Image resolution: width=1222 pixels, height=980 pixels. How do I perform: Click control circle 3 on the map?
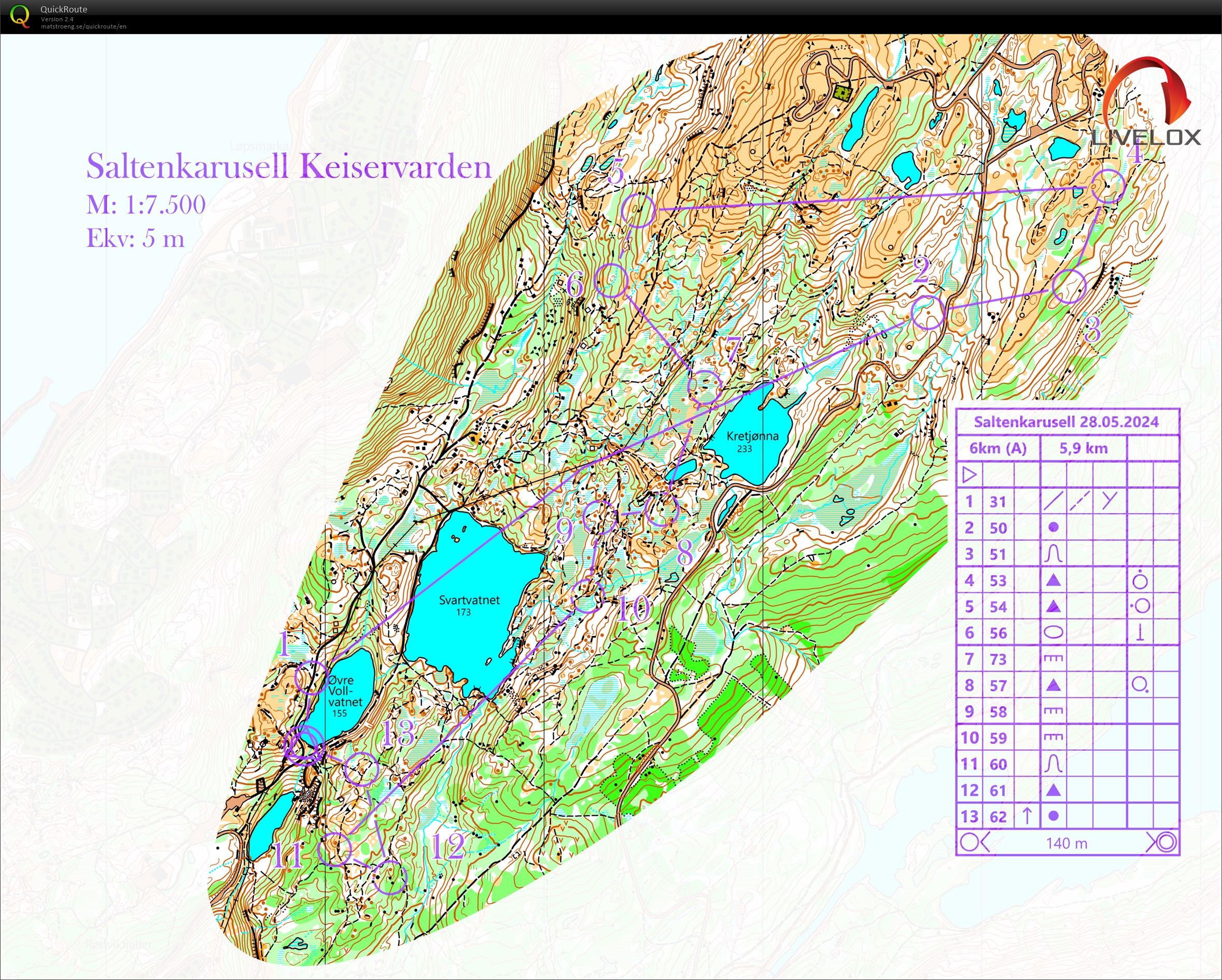(x=1069, y=286)
